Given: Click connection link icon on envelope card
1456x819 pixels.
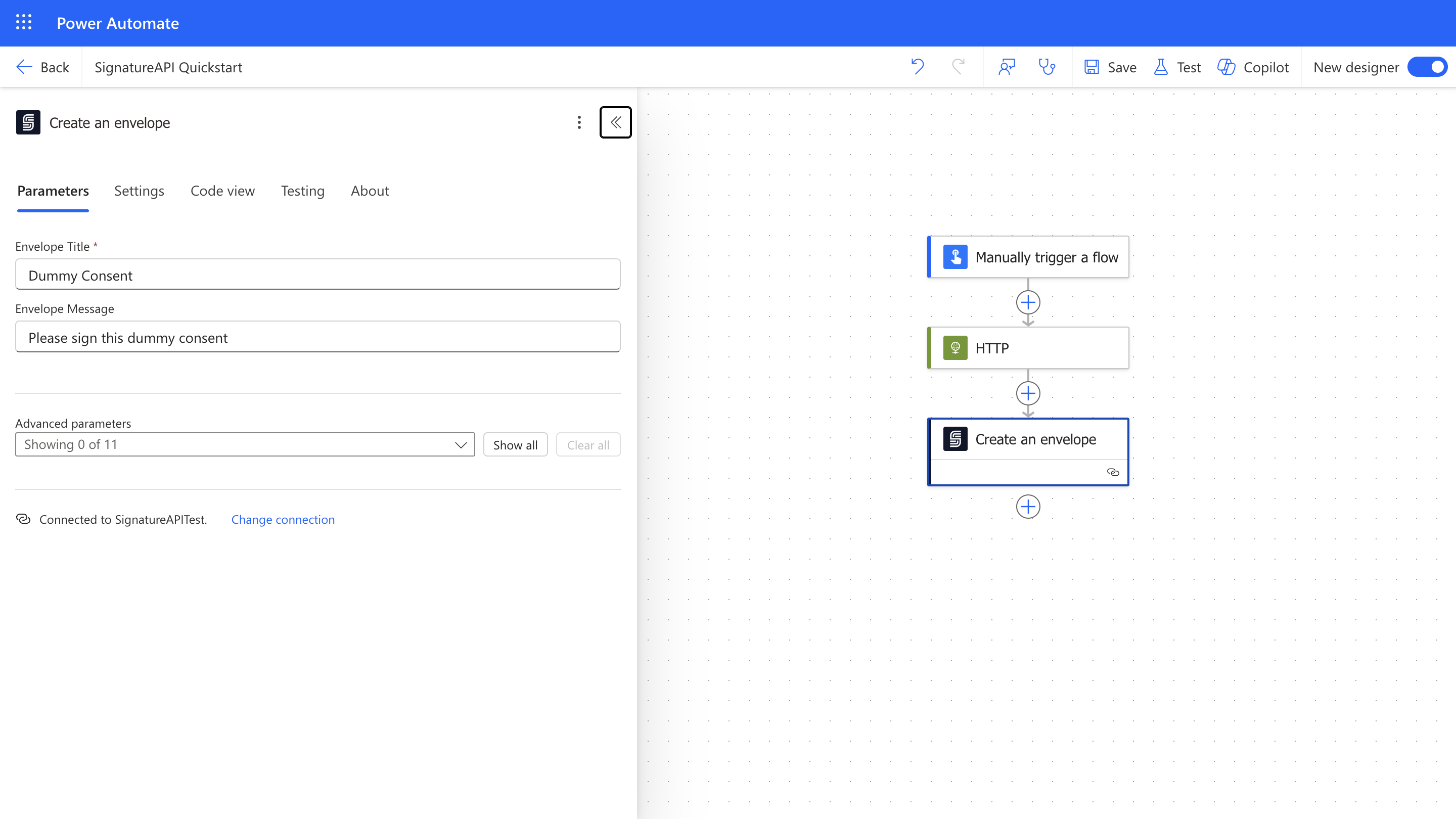Looking at the screenshot, I should (x=1112, y=472).
